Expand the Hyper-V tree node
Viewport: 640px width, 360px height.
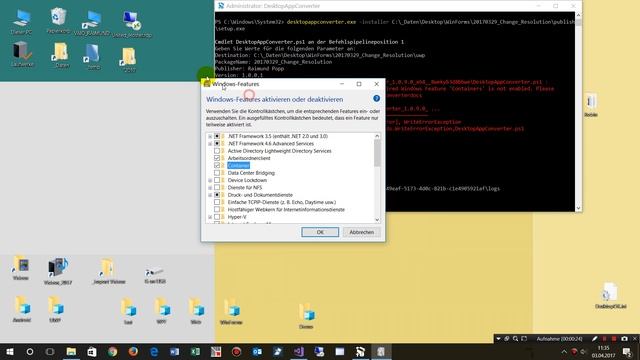click(x=210, y=217)
